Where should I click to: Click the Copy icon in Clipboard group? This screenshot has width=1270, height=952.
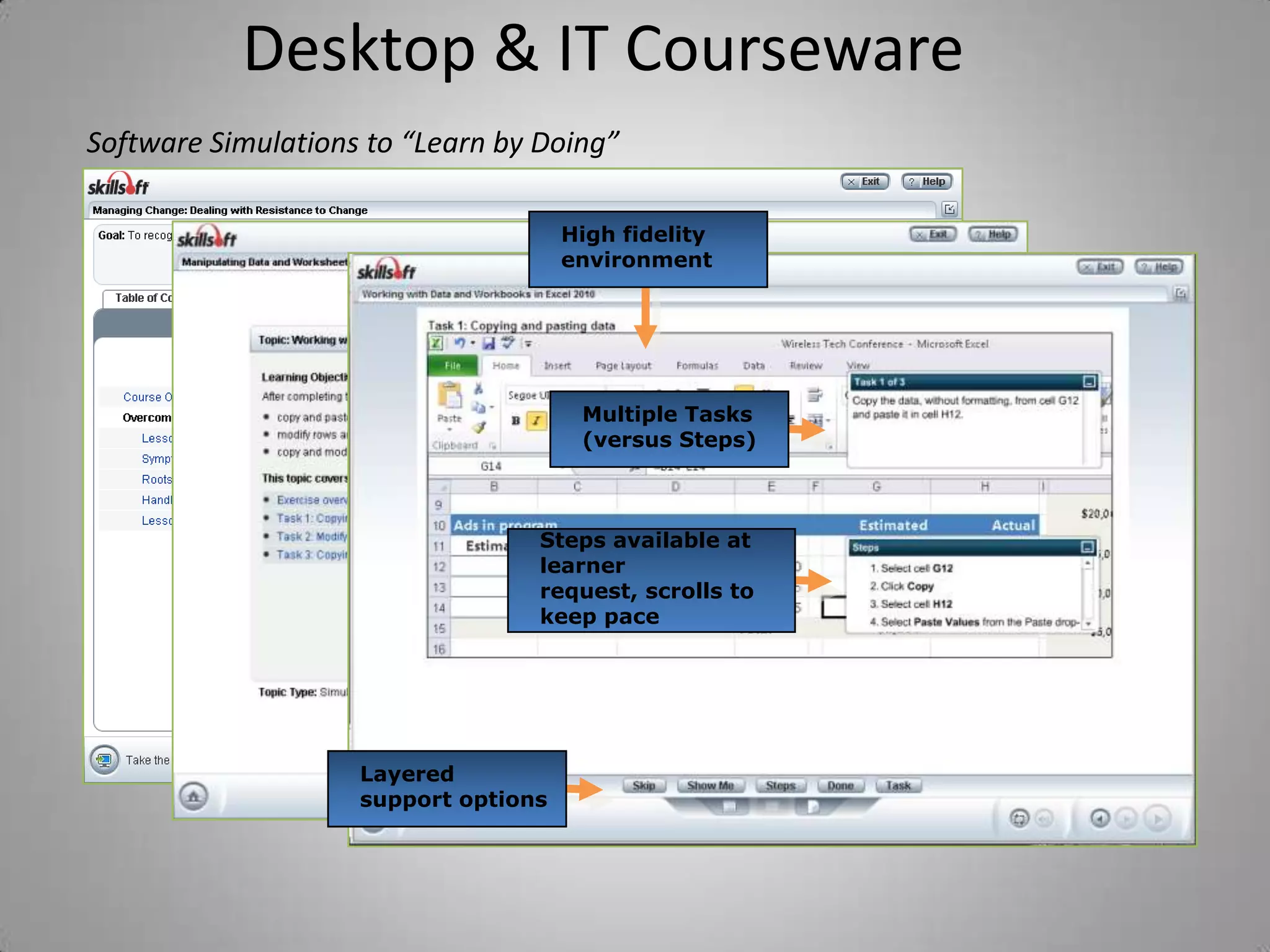pyautogui.click(x=477, y=407)
